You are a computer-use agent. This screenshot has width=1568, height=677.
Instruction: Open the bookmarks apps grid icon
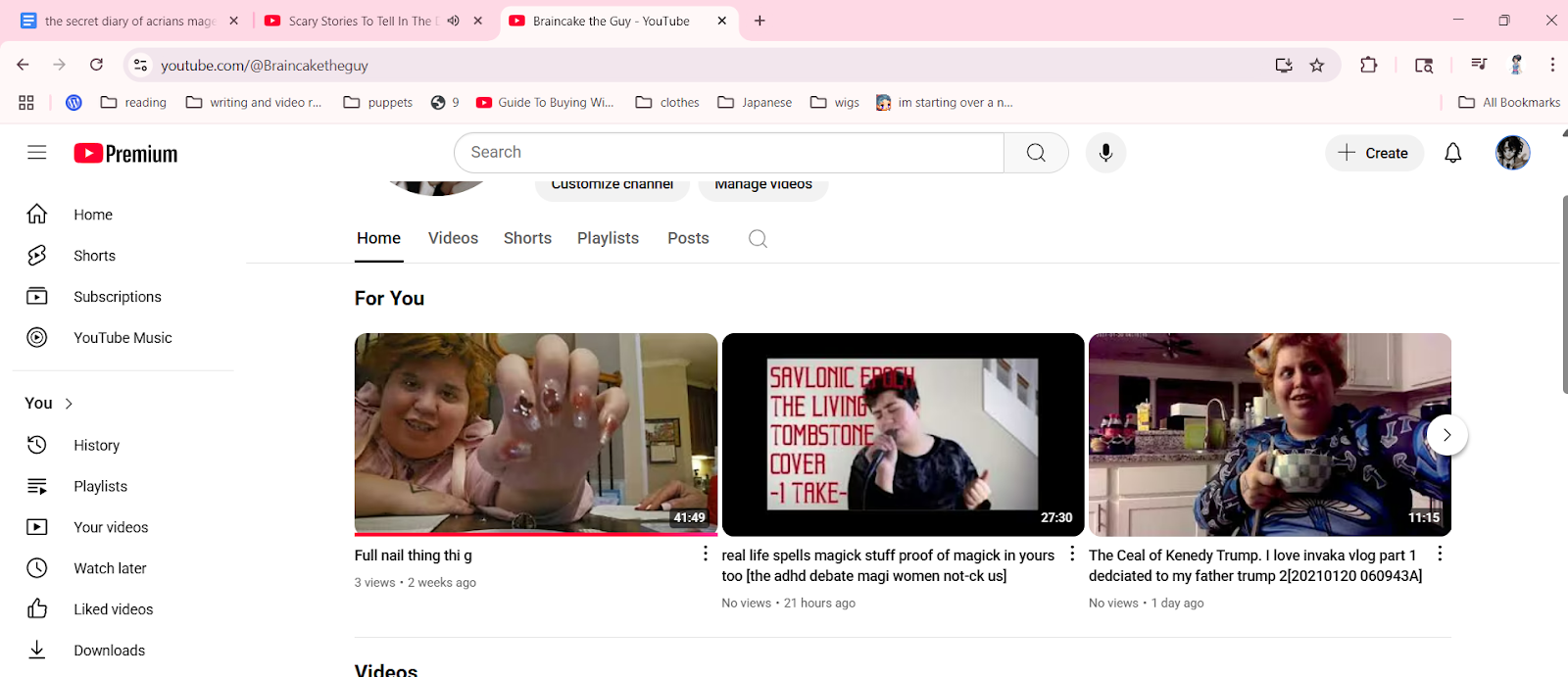point(26,102)
